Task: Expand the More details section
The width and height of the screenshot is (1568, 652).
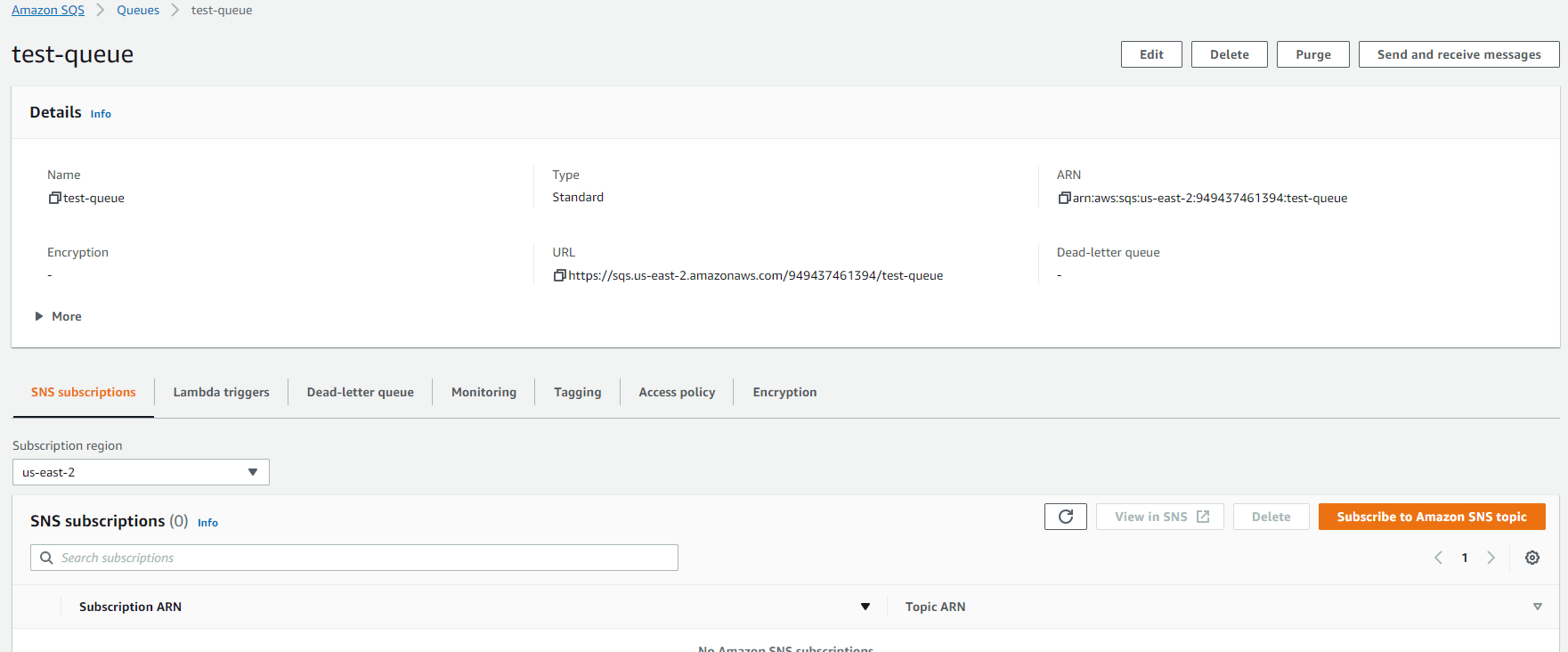Action: (58, 316)
